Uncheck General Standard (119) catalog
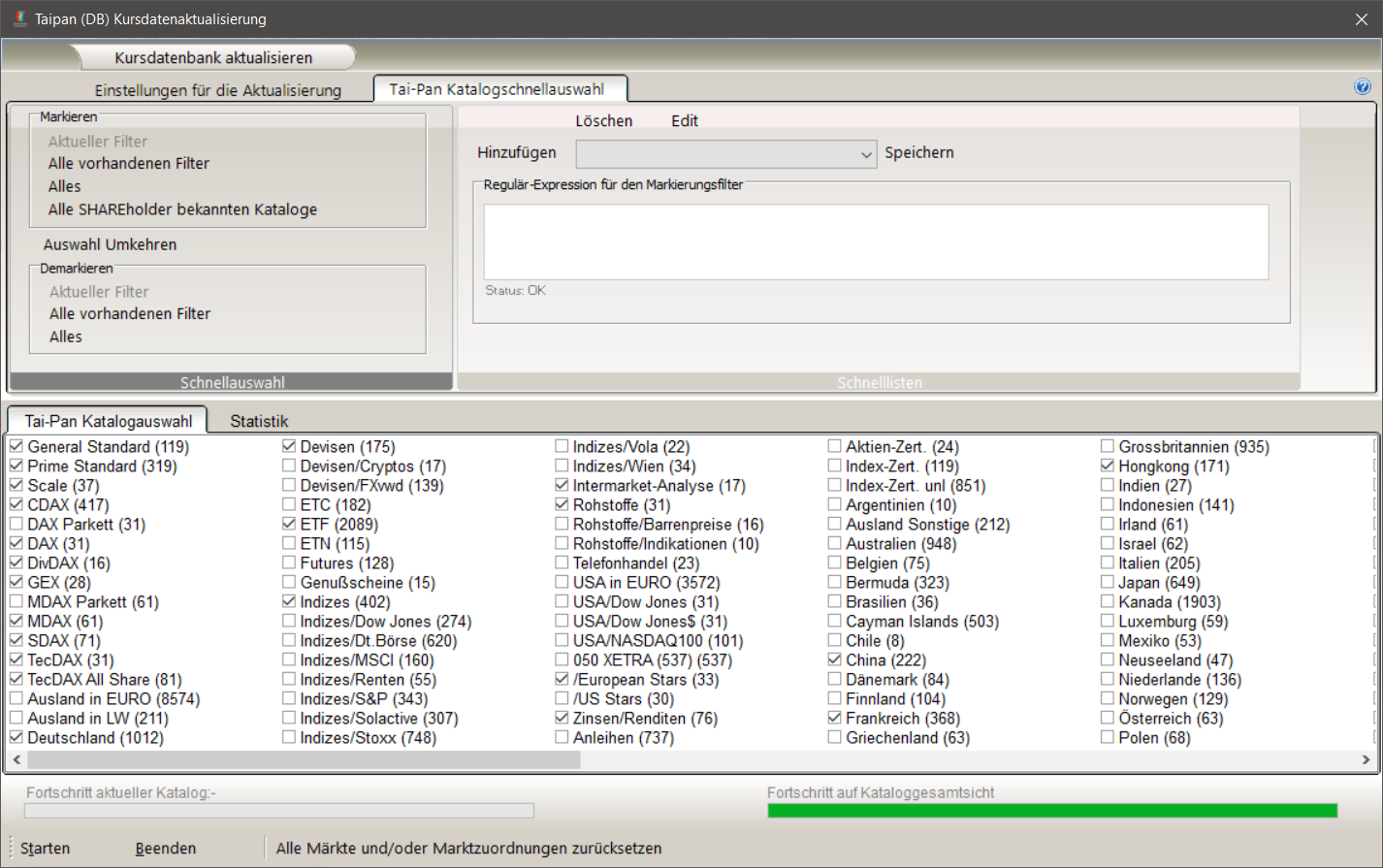 [16, 447]
